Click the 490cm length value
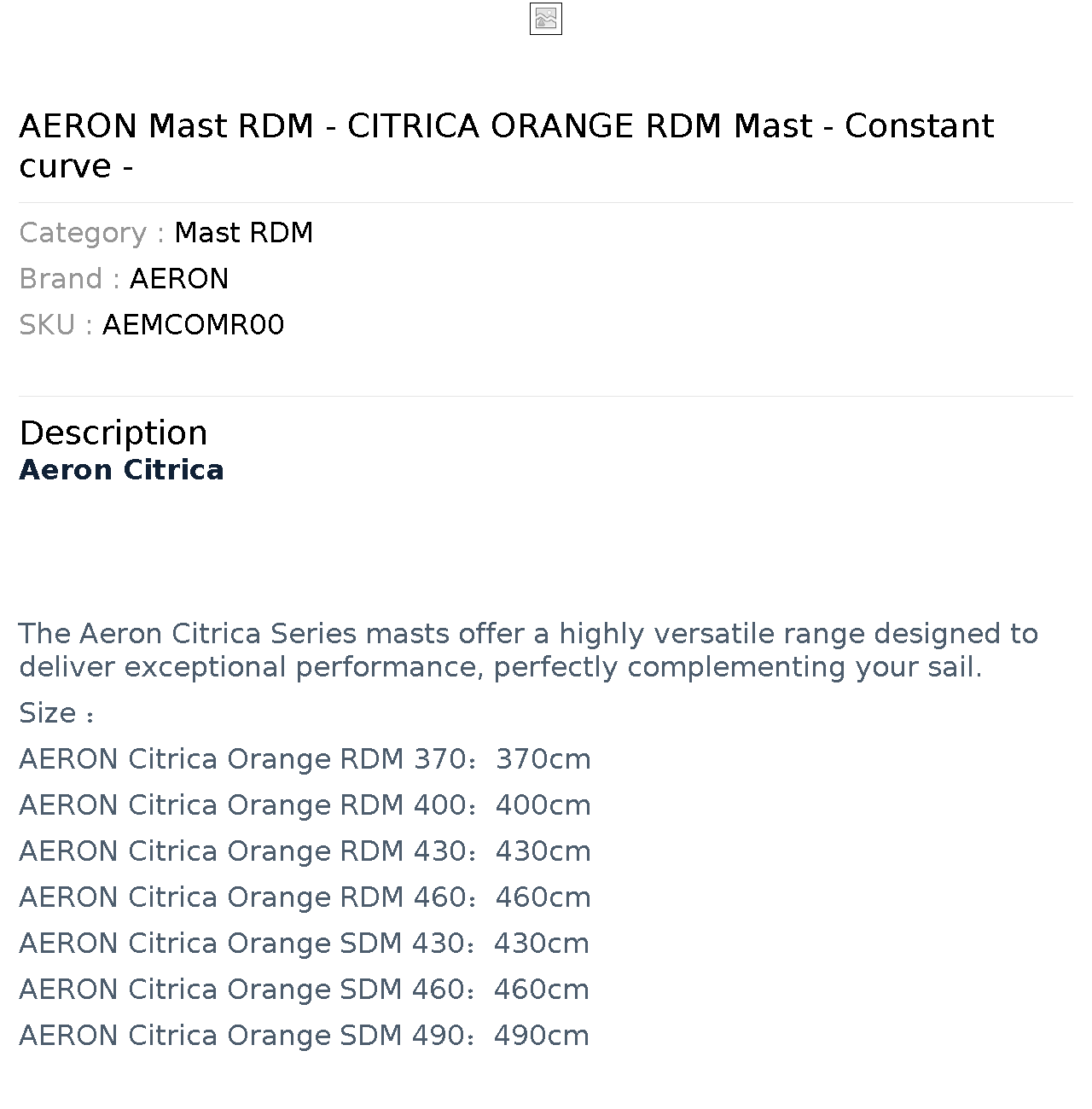Image resolution: width=1092 pixels, height=1109 pixels. (542, 1036)
